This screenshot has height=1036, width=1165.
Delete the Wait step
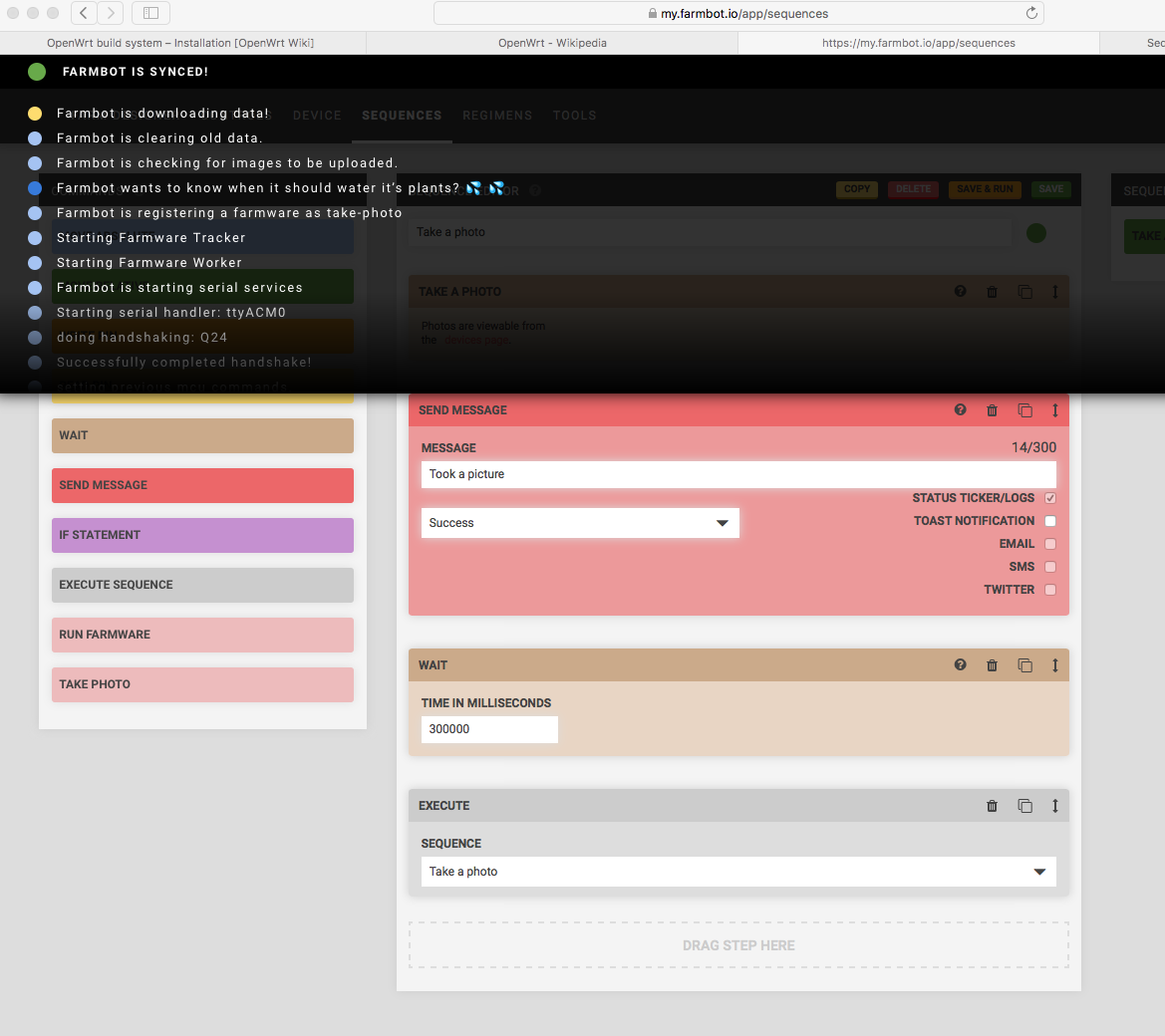click(992, 665)
